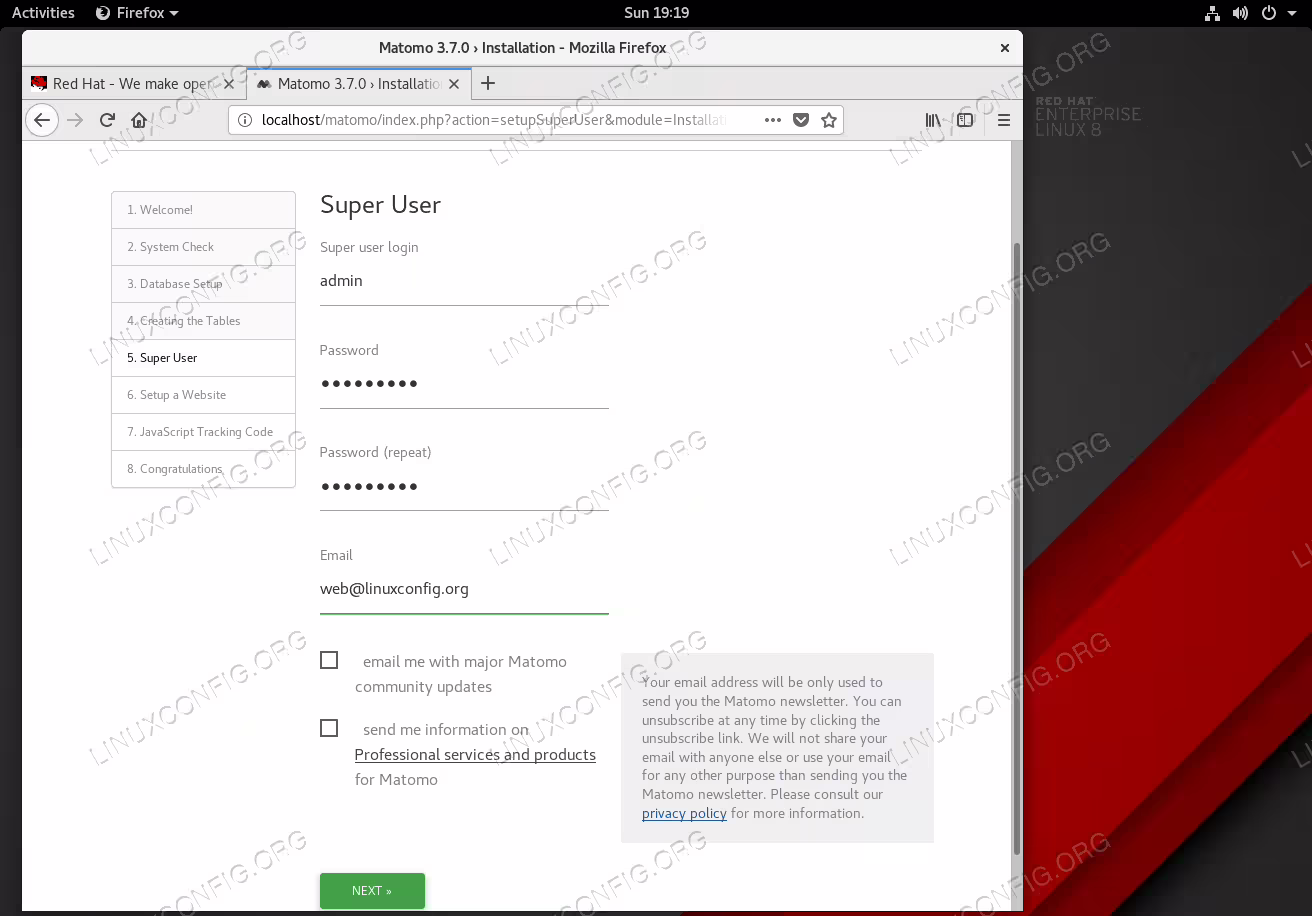The height and width of the screenshot is (916, 1312).
Task: Select step 7. JavaScript Tracking Code
Action: (204, 432)
